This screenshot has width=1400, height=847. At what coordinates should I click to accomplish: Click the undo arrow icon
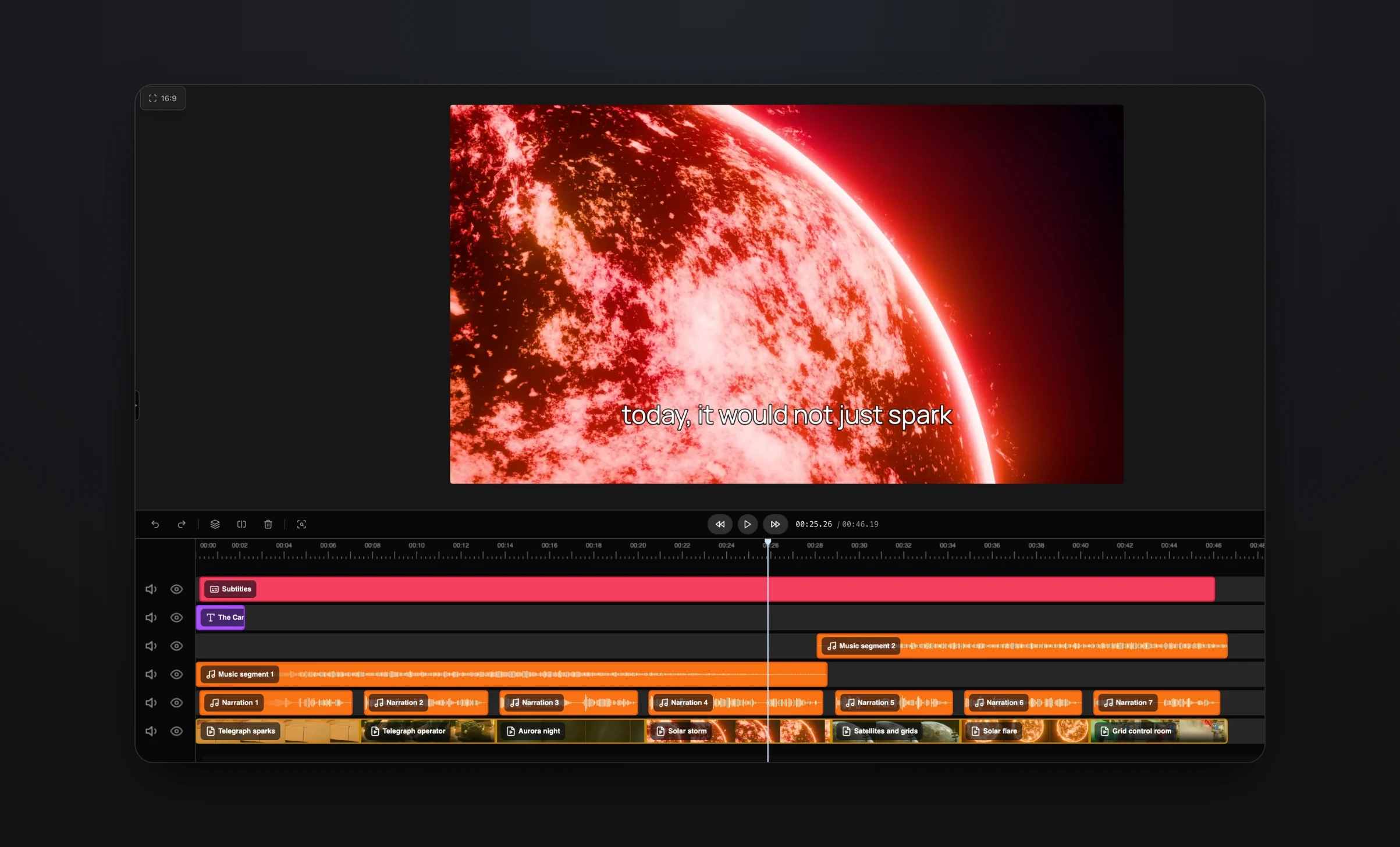[155, 524]
